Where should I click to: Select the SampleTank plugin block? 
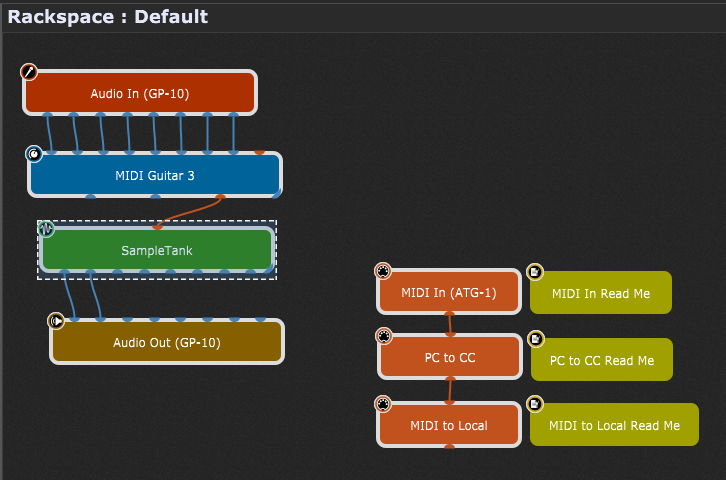pos(157,250)
